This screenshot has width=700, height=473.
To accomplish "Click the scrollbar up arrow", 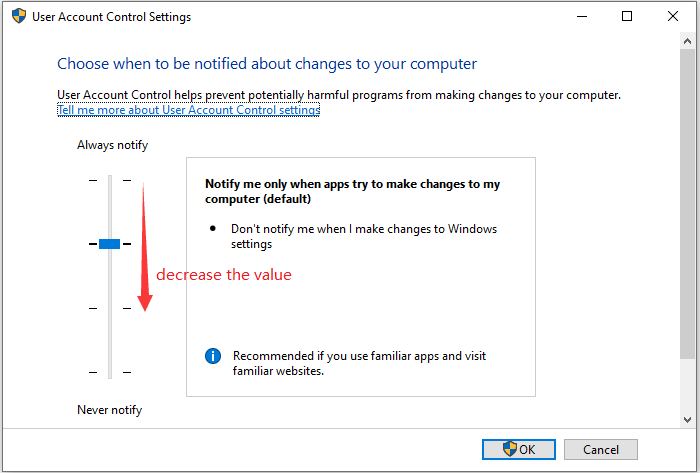I will (x=688, y=41).
